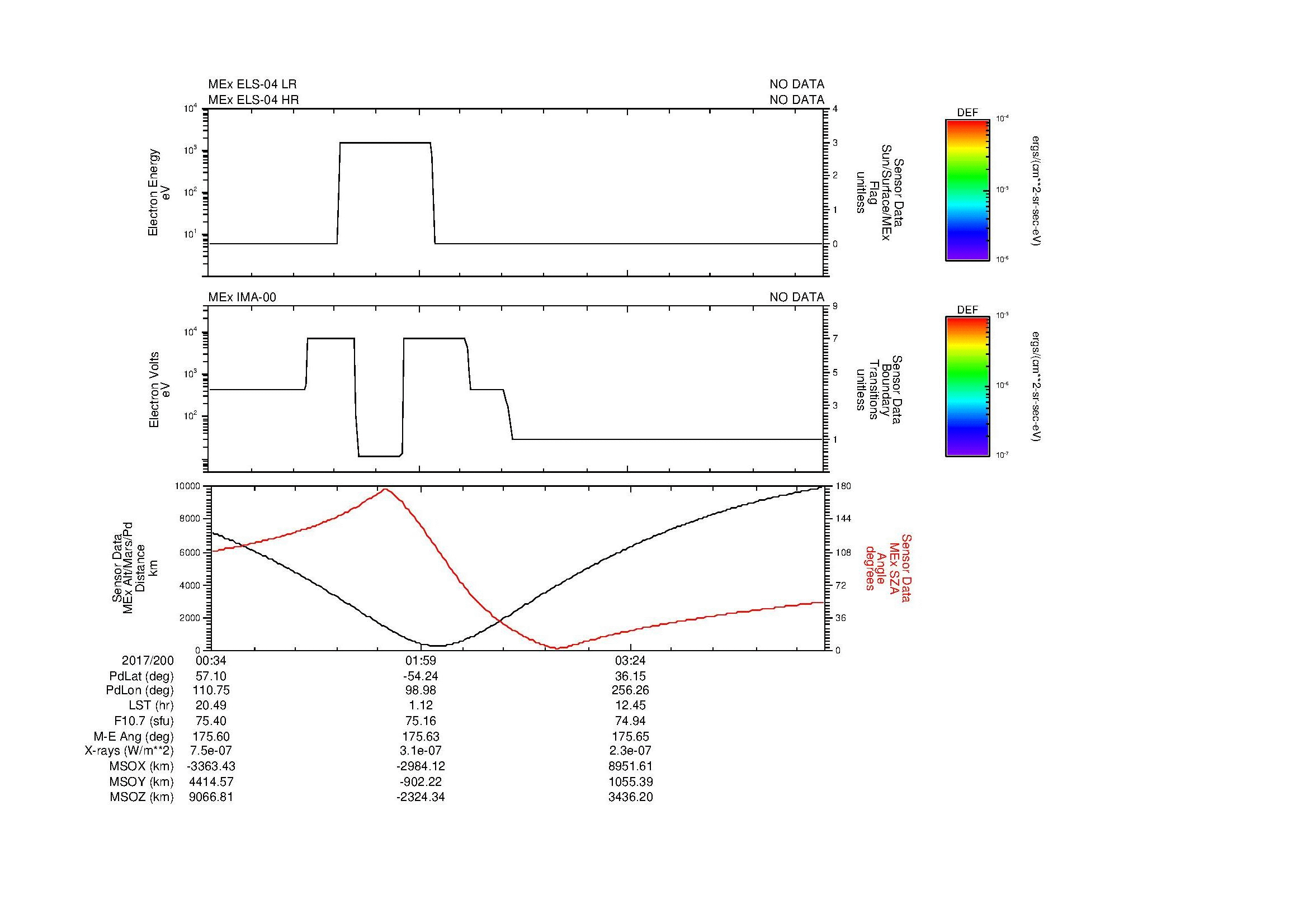Screen dimensions: 1308x924
Task: Click the PdLat (deg) row label
Action: point(141,676)
